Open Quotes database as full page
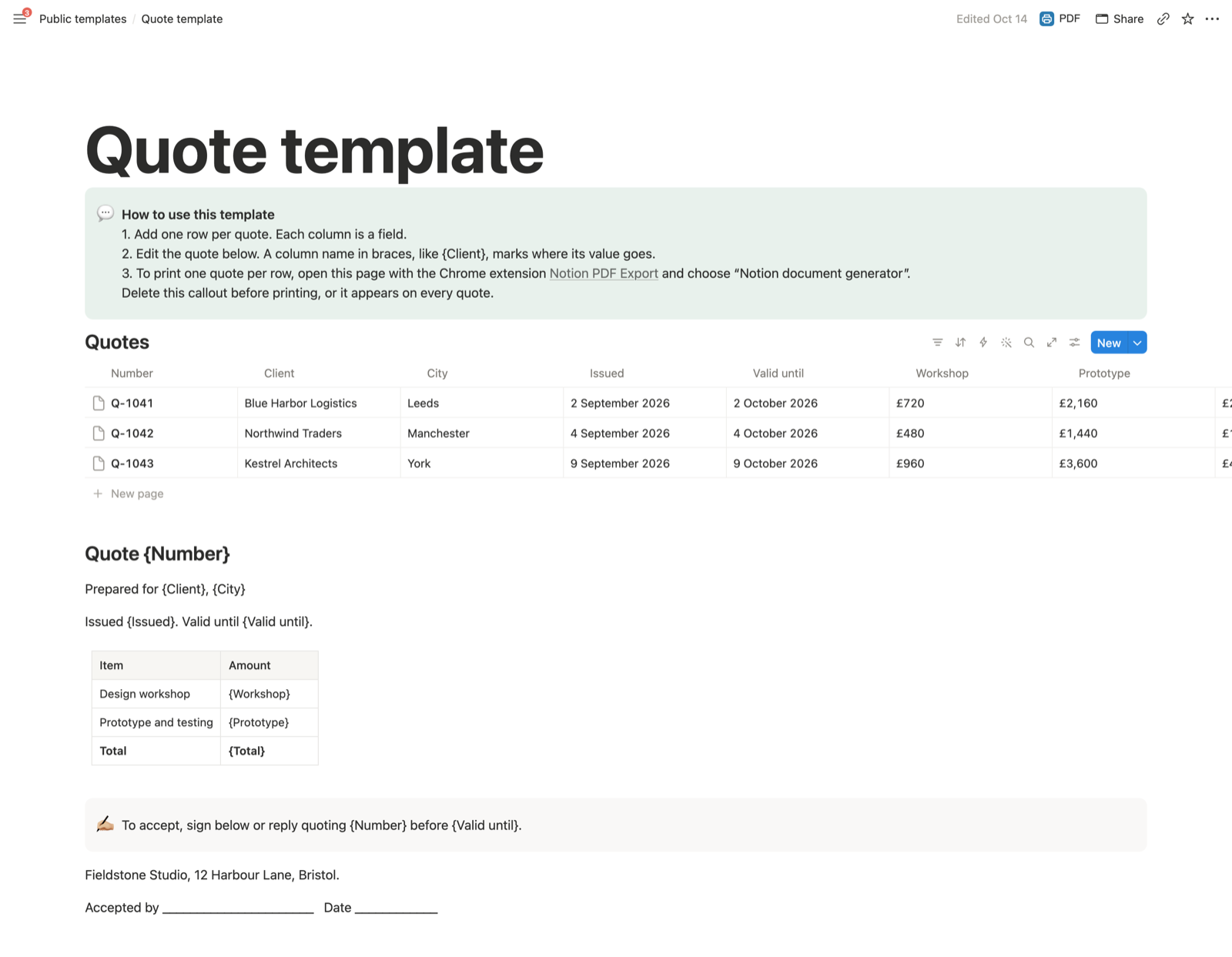Viewport: 1232px width, 957px height. click(x=1052, y=343)
